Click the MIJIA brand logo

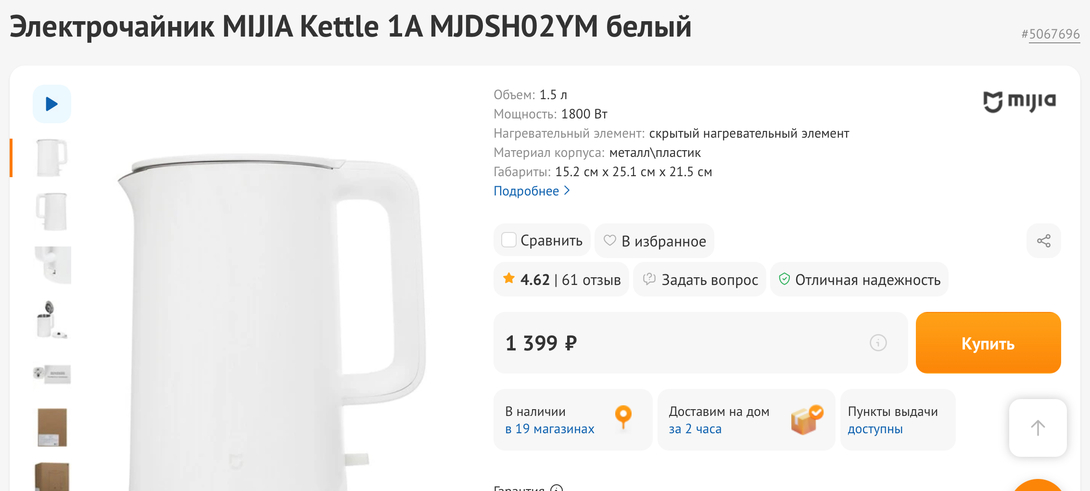(1019, 103)
